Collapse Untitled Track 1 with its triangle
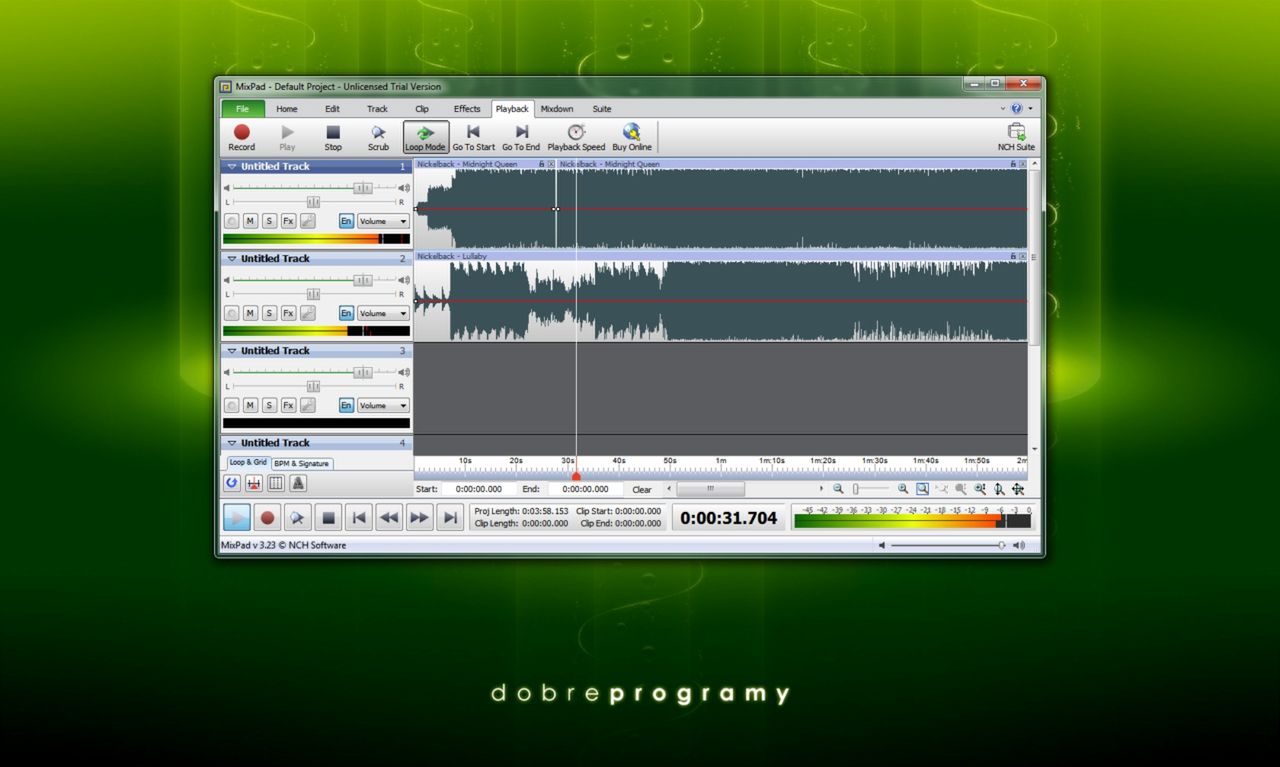 (232, 167)
